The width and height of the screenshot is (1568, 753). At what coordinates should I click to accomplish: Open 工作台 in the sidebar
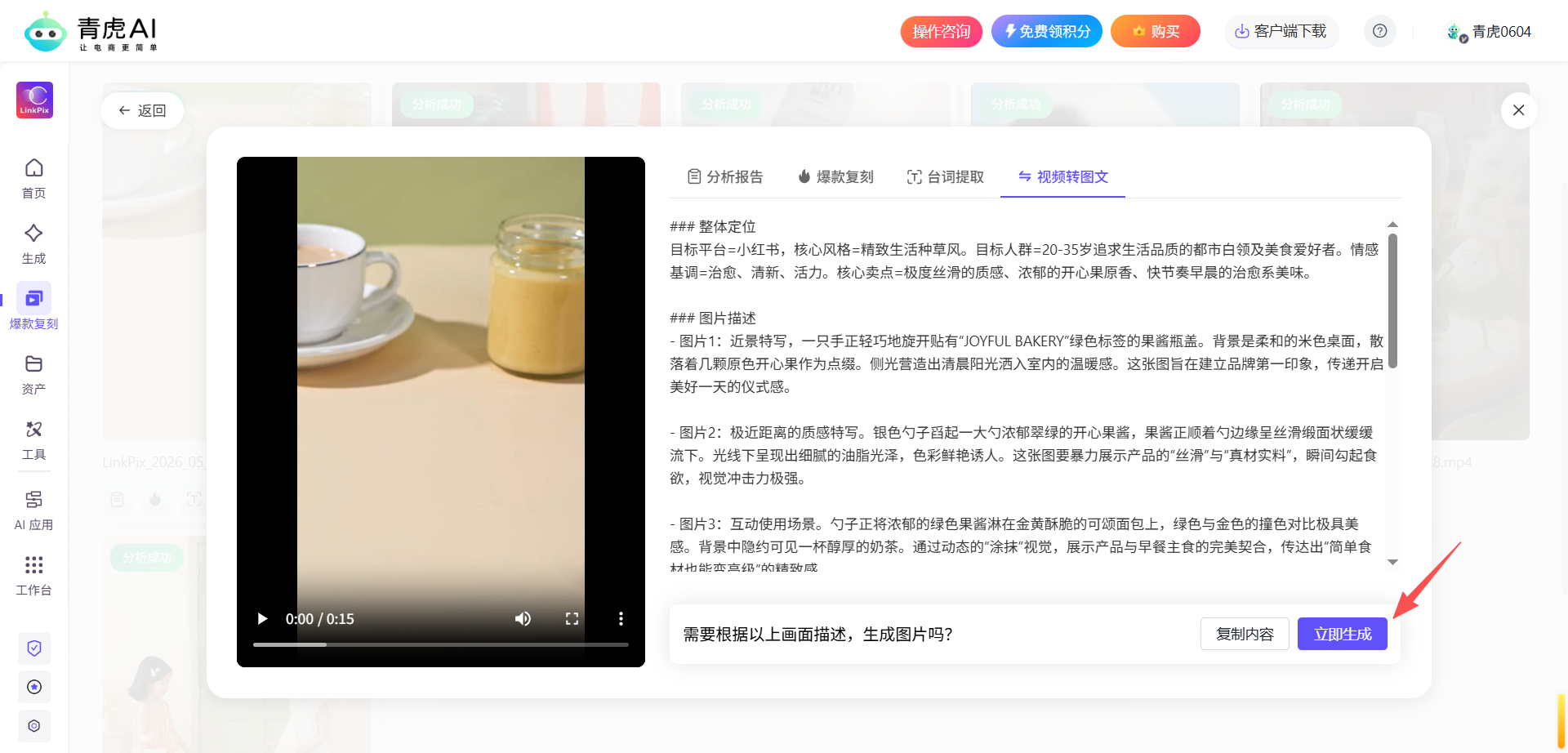click(33, 575)
